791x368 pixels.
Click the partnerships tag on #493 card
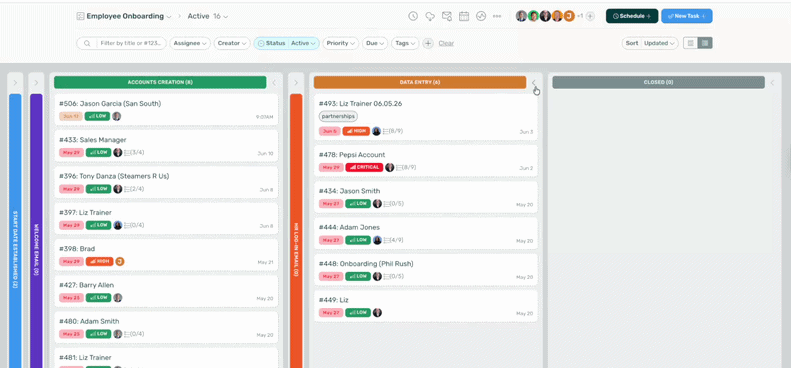coord(338,116)
